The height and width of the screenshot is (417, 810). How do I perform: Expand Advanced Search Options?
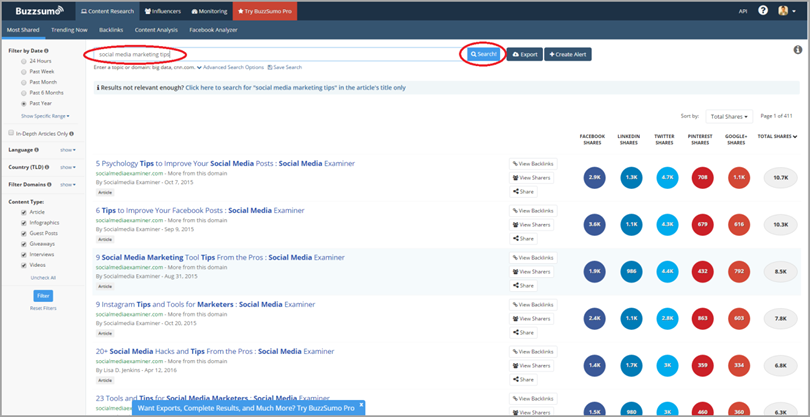[x=231, y=68]
